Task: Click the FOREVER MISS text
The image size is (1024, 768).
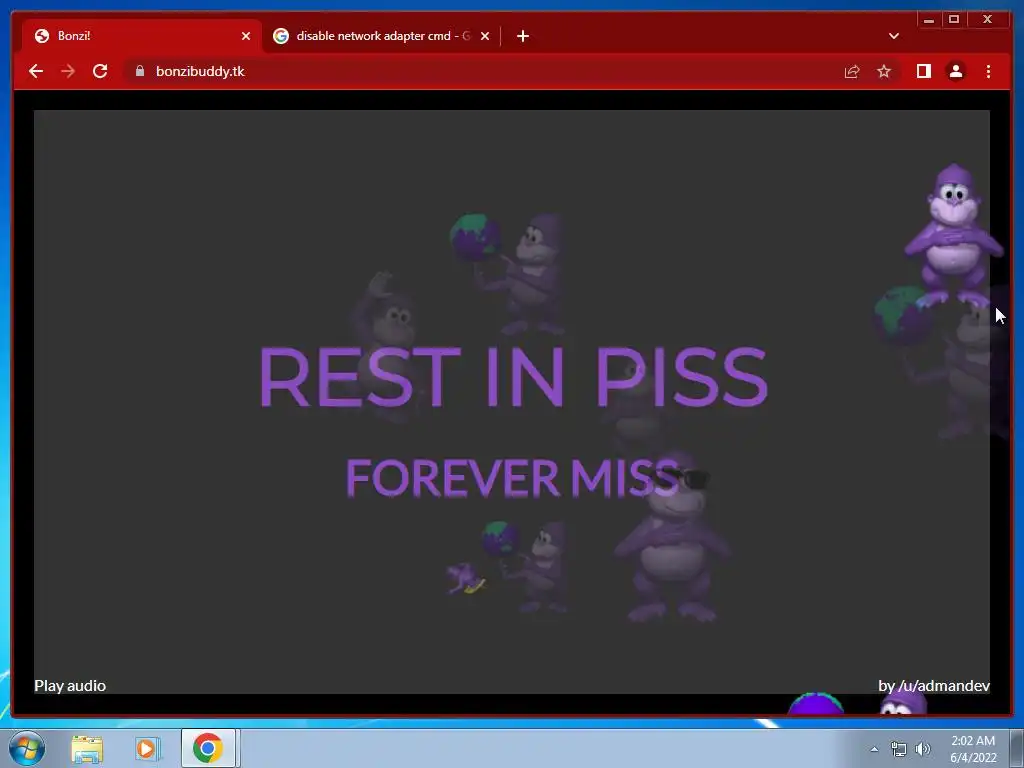Action: (x=512, y=477)
